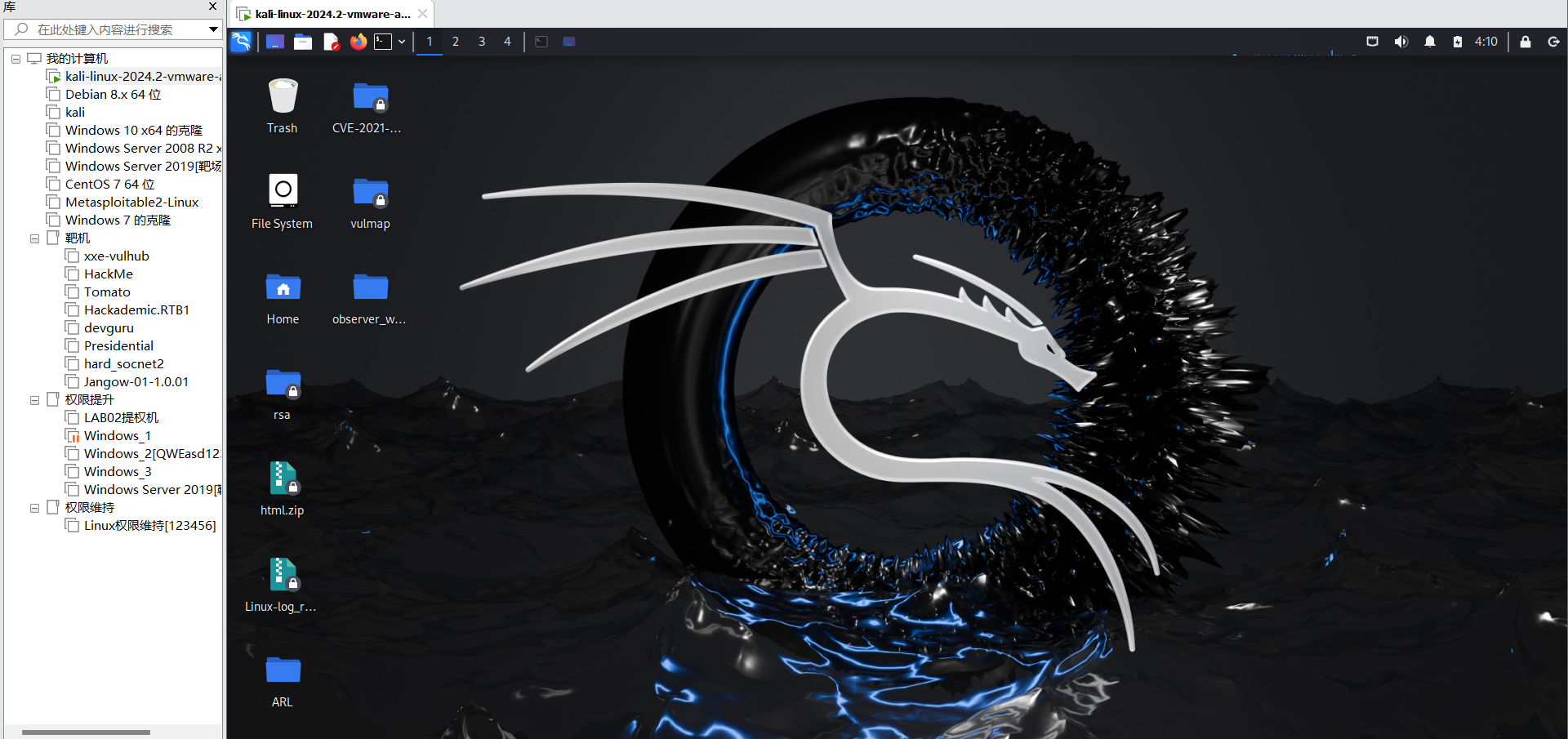
Task: Close the library panel
Action: (x=213, y=7)
